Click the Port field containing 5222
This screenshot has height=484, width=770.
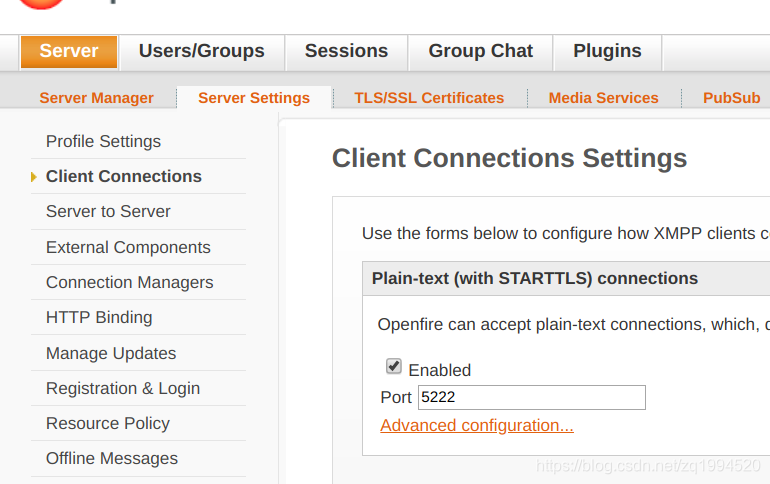pos(532,397)
